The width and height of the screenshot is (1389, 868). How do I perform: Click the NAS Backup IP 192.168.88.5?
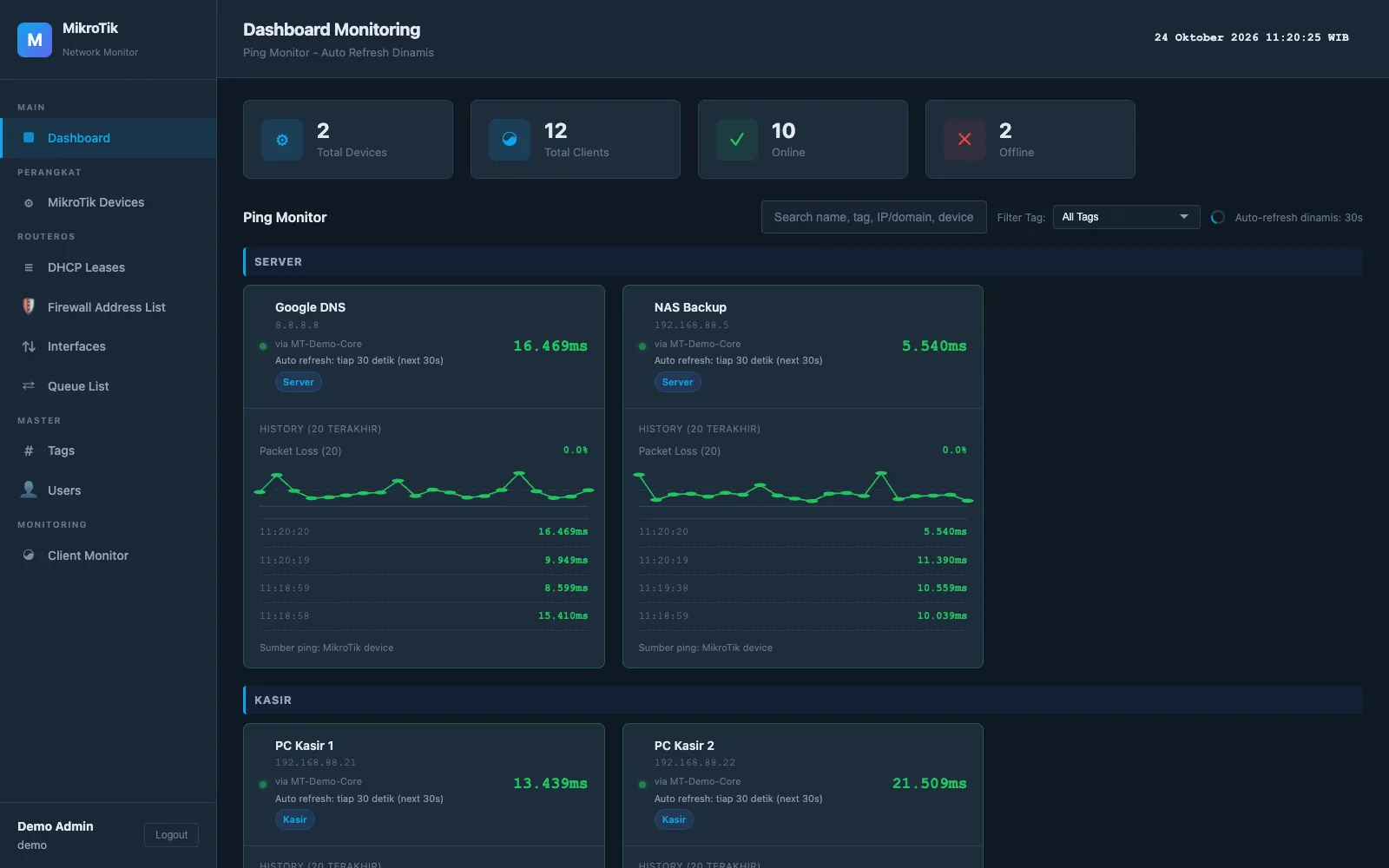692,325
